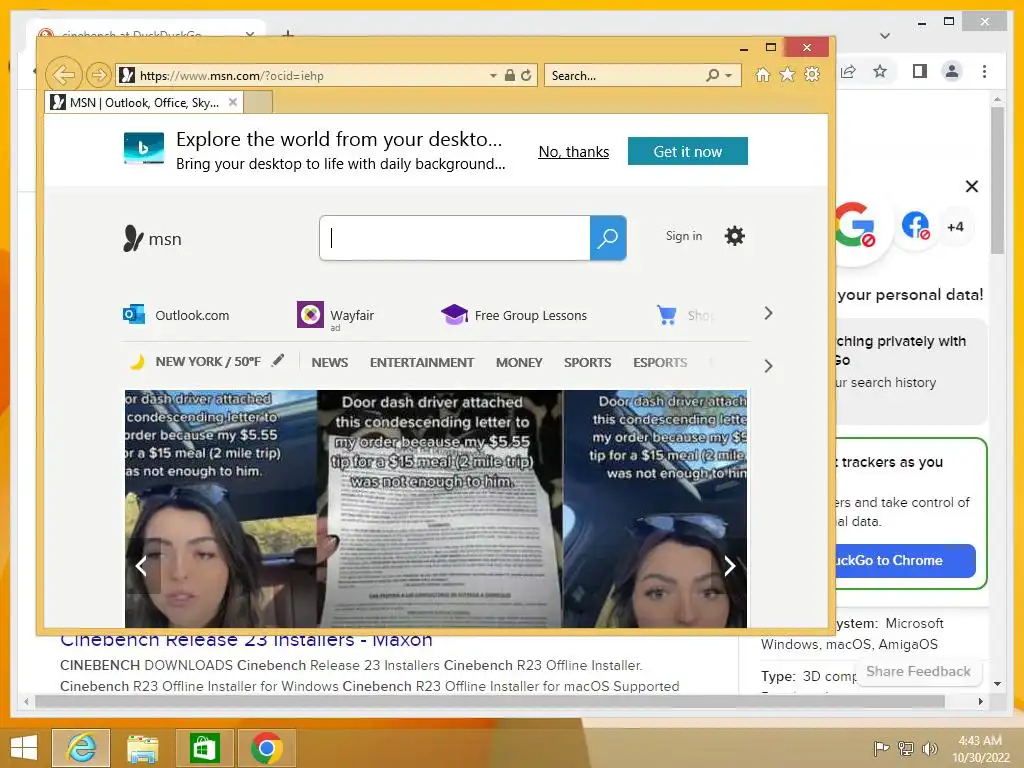Show previous story in news carousel
Screen dimensions: 1024x768
142,566
